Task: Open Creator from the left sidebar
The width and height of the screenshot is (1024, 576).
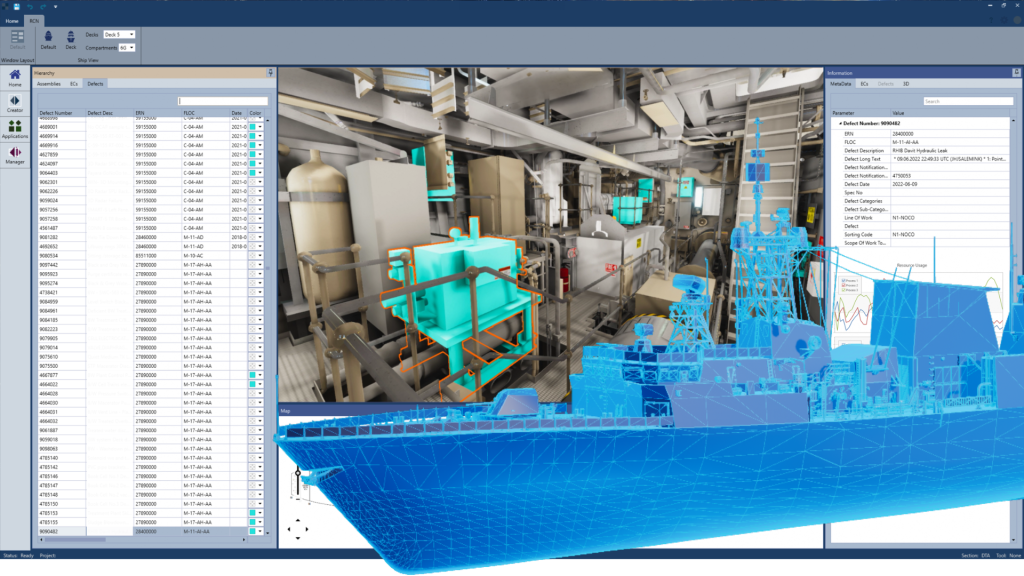Action: tap(15, 104)
